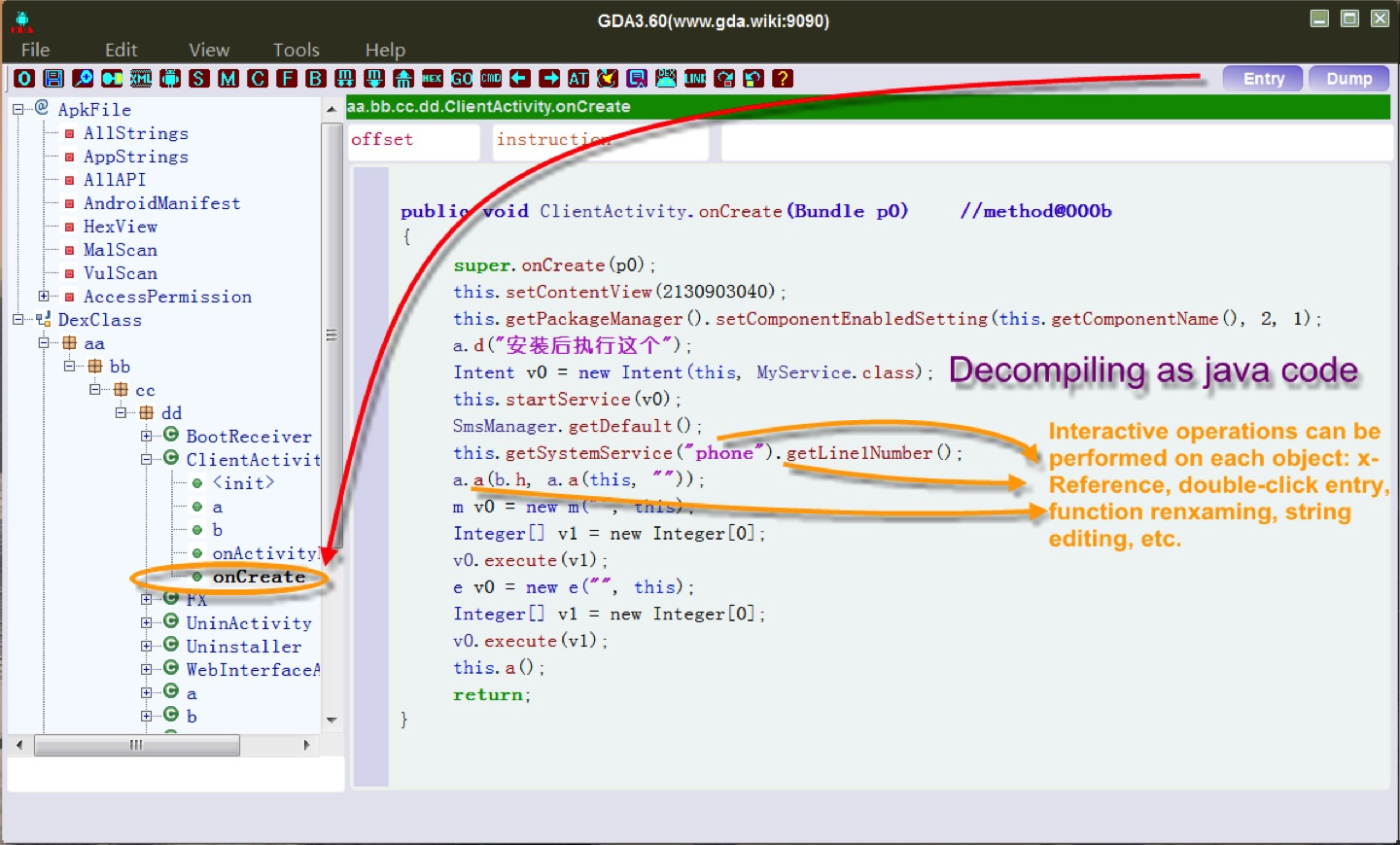Click the AT toolbar icon
1400x845 pixels.
[578, 79]
